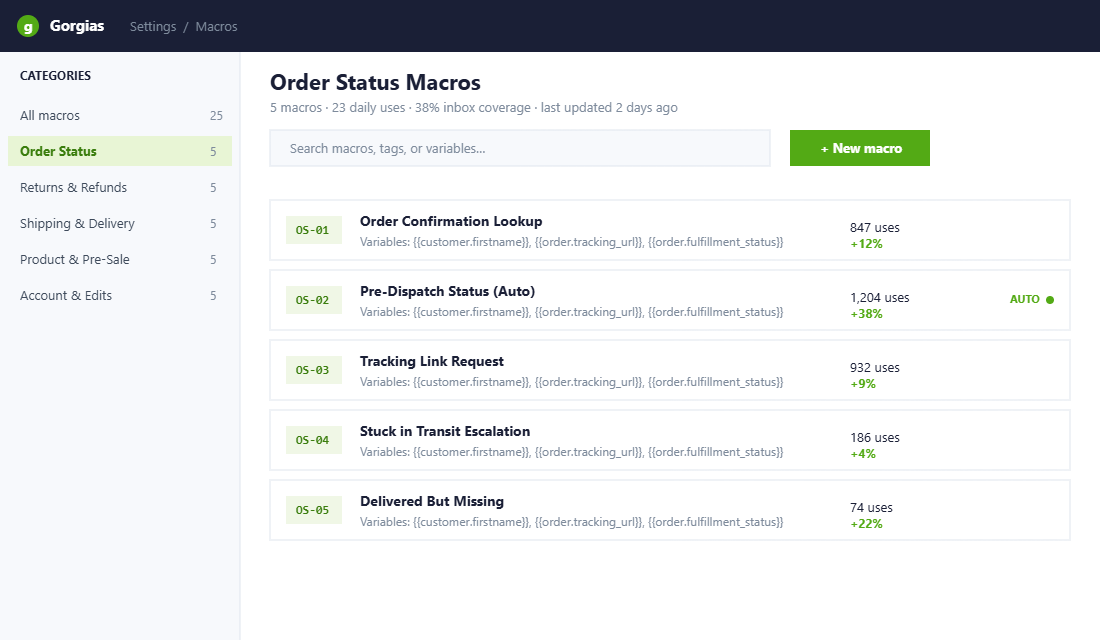
Task: Click the variables line under Tracking Link Request
Action: coord(571,382)
